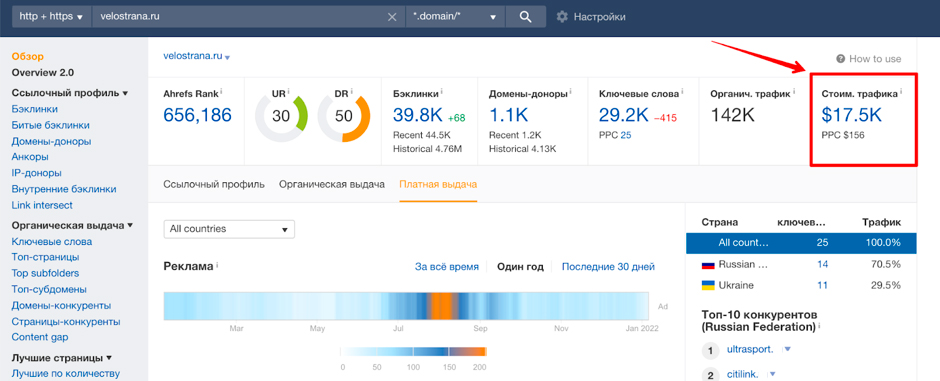The width and height of the screenshot is (940, 381).
Task: Select За всё время time range
Action: (x=447, y=267)
